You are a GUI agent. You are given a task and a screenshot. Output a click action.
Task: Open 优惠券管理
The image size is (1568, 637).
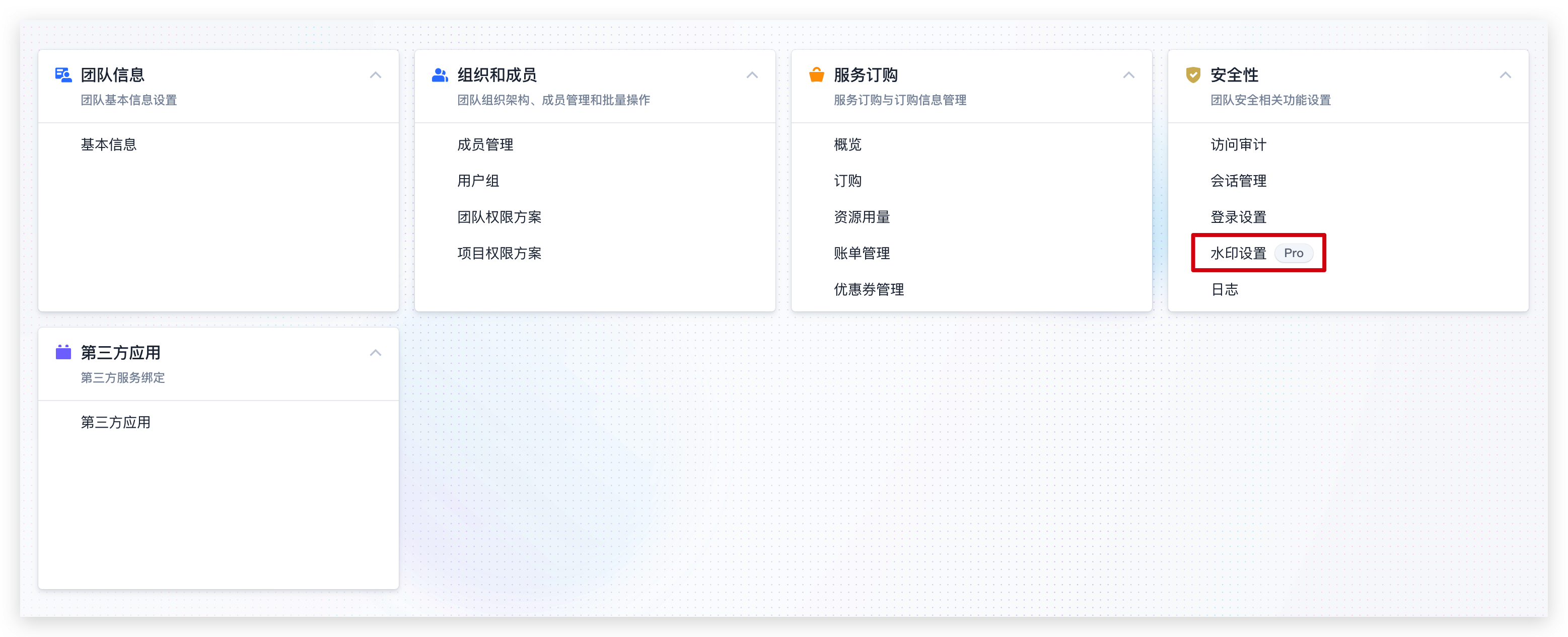[869, 289]
